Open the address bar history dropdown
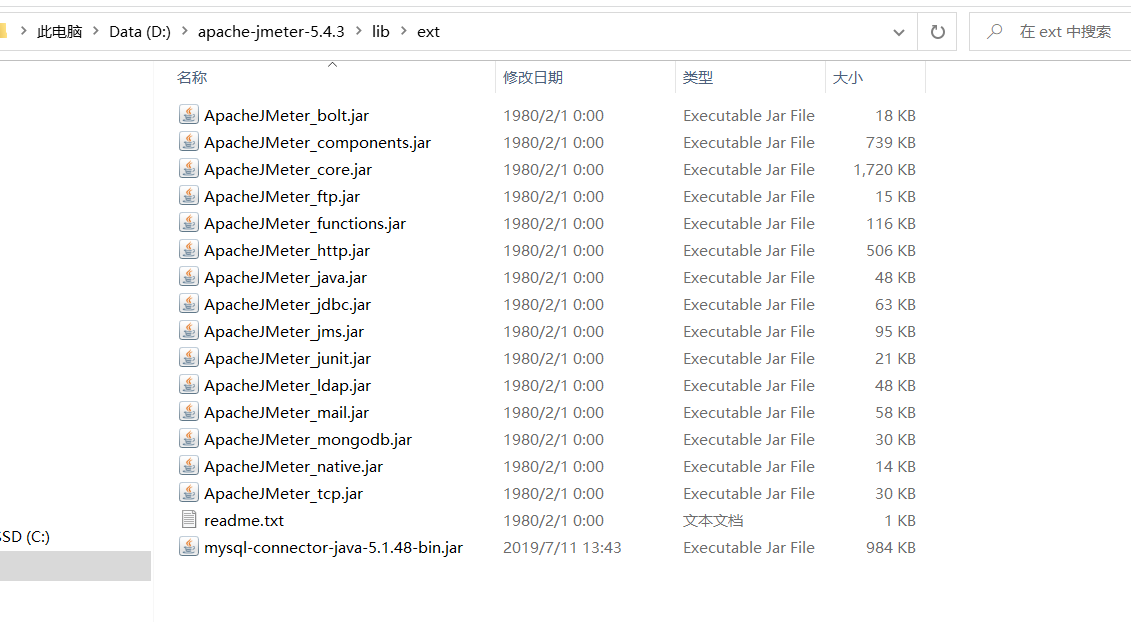Viewport: 1131px width, 622px height. tap(899, 32)
